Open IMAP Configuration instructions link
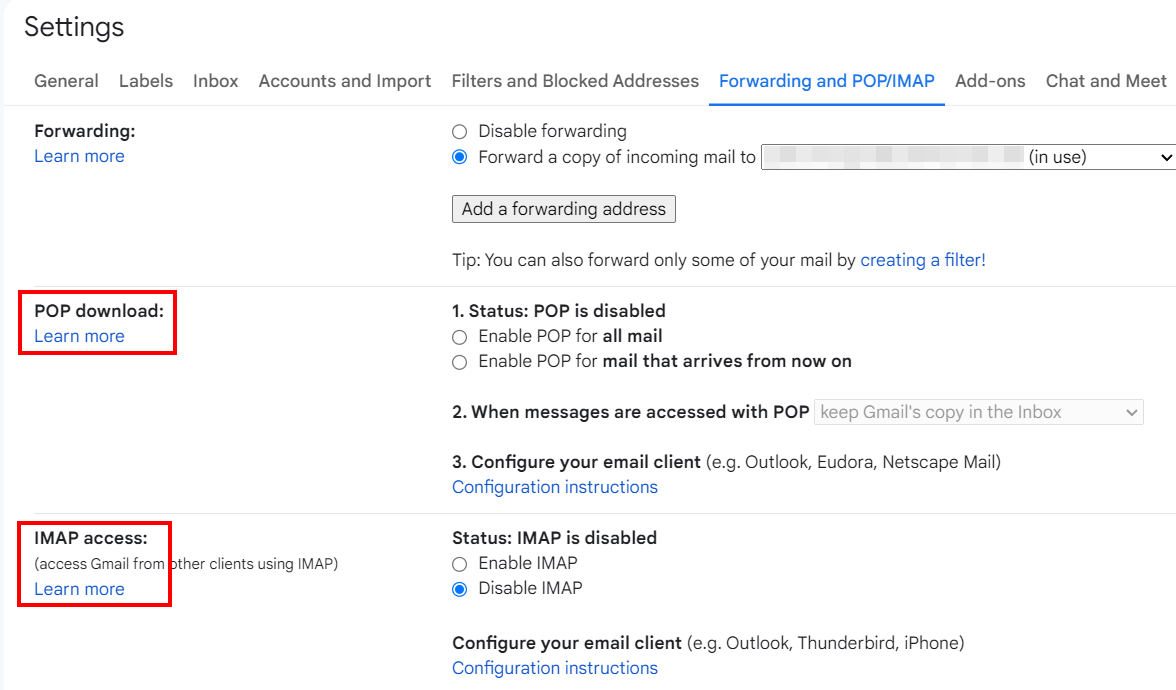The width and height of the screenshot is (1176, 690). [555, 668]
